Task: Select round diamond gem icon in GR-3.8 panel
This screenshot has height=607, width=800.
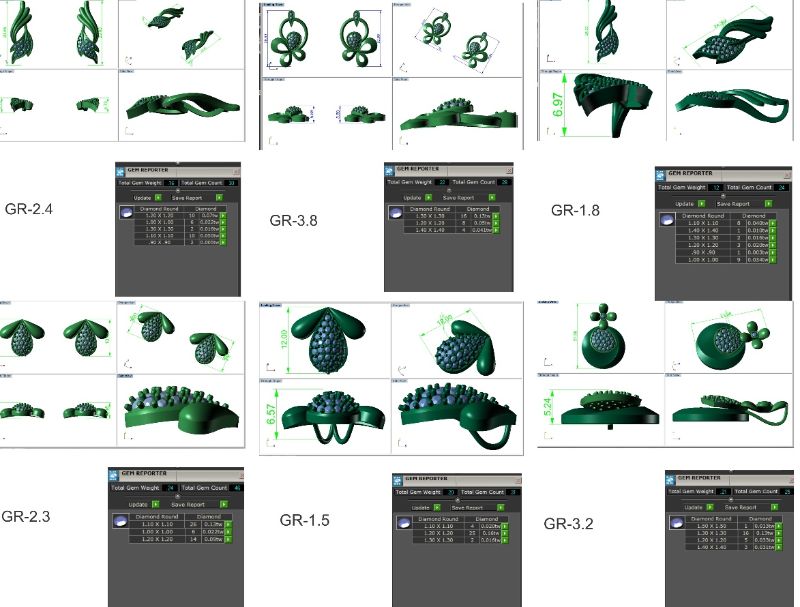Action: point(396,213)
